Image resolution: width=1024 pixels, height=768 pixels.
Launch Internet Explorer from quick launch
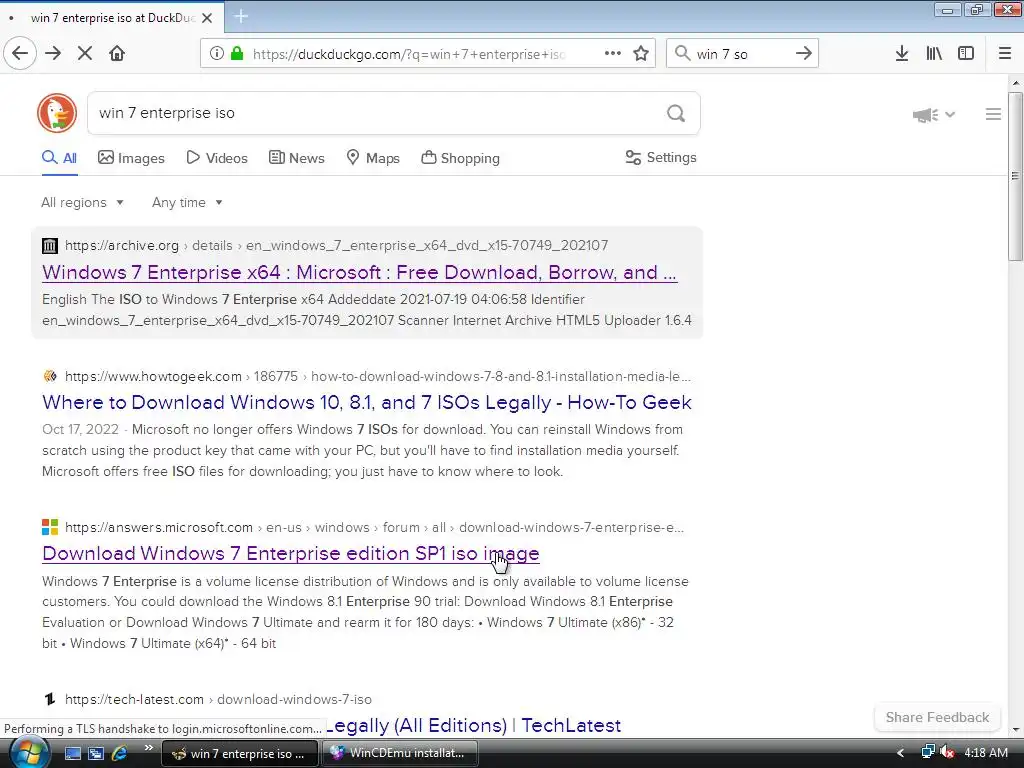120,754
